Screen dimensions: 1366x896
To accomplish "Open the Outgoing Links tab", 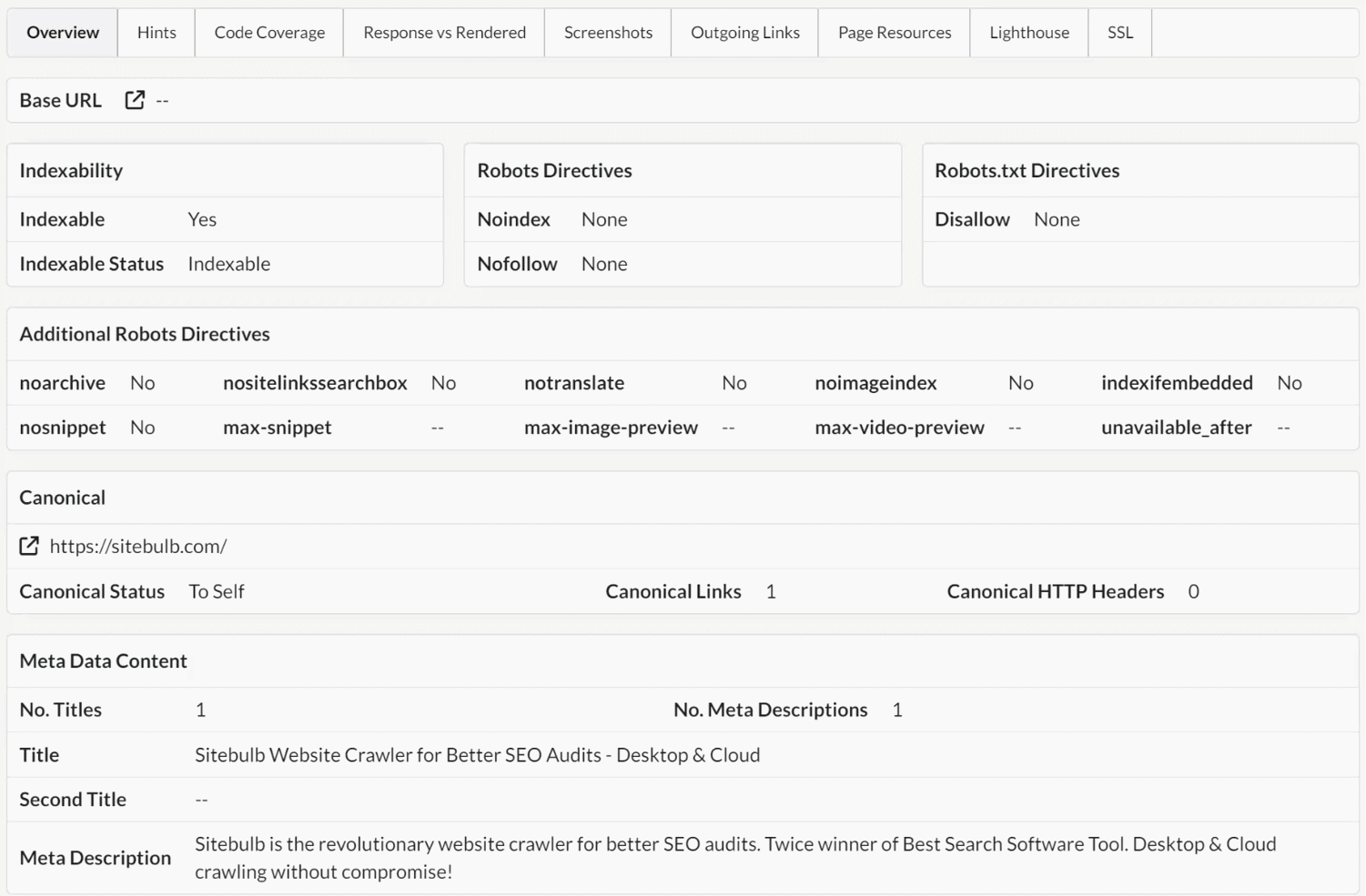I will tap(745, 33).
